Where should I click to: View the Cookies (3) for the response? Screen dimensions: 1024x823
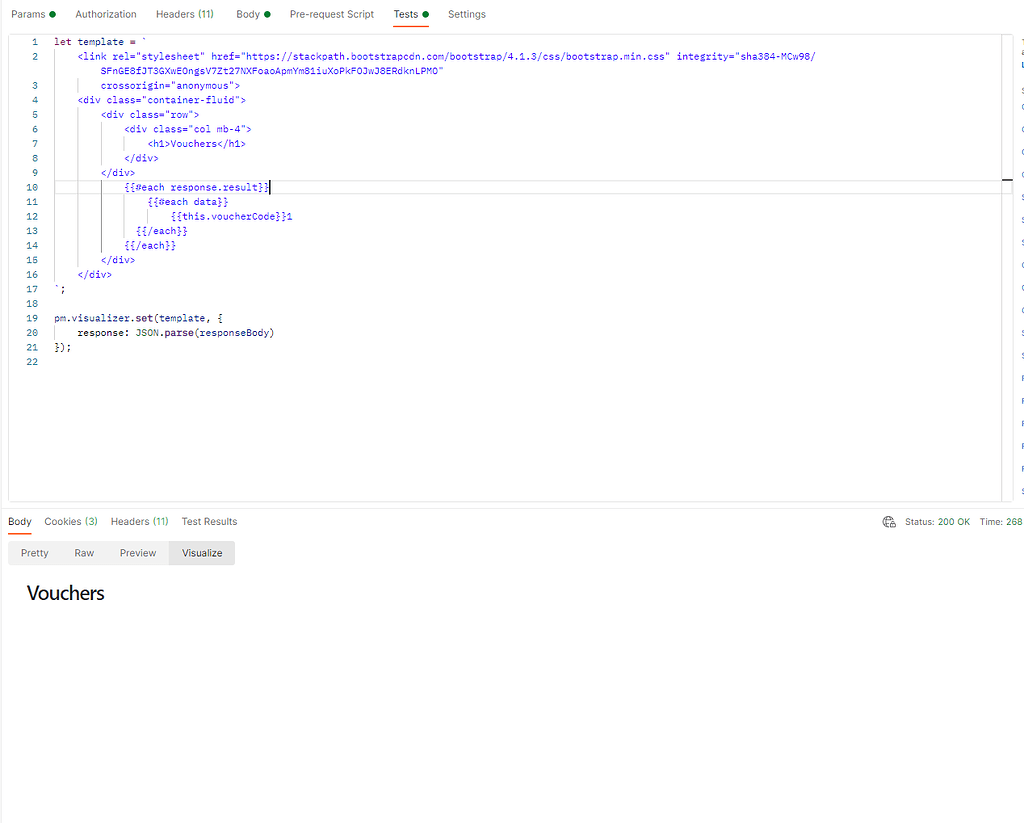[x=70, y=521]
